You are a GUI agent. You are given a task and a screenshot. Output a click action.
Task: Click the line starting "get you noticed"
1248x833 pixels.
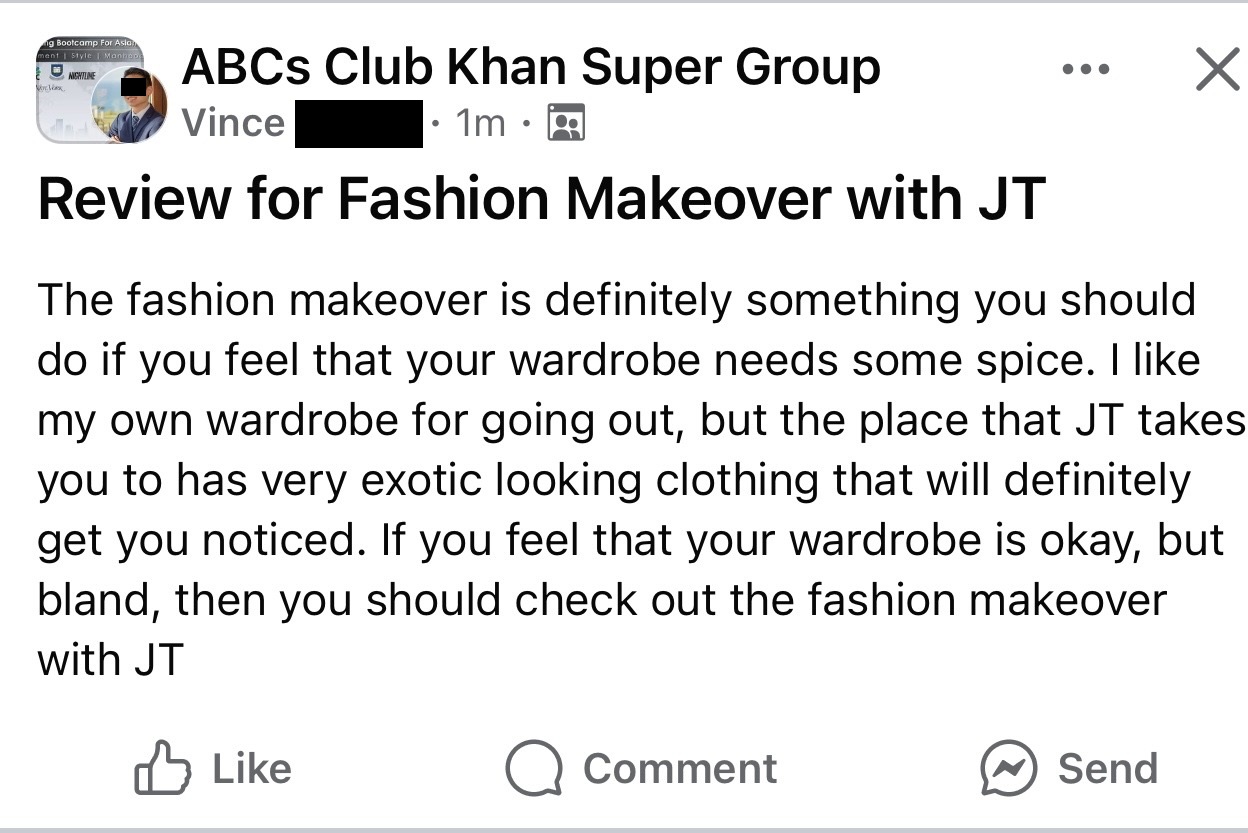pyautogui.click(x=630, y=540)
